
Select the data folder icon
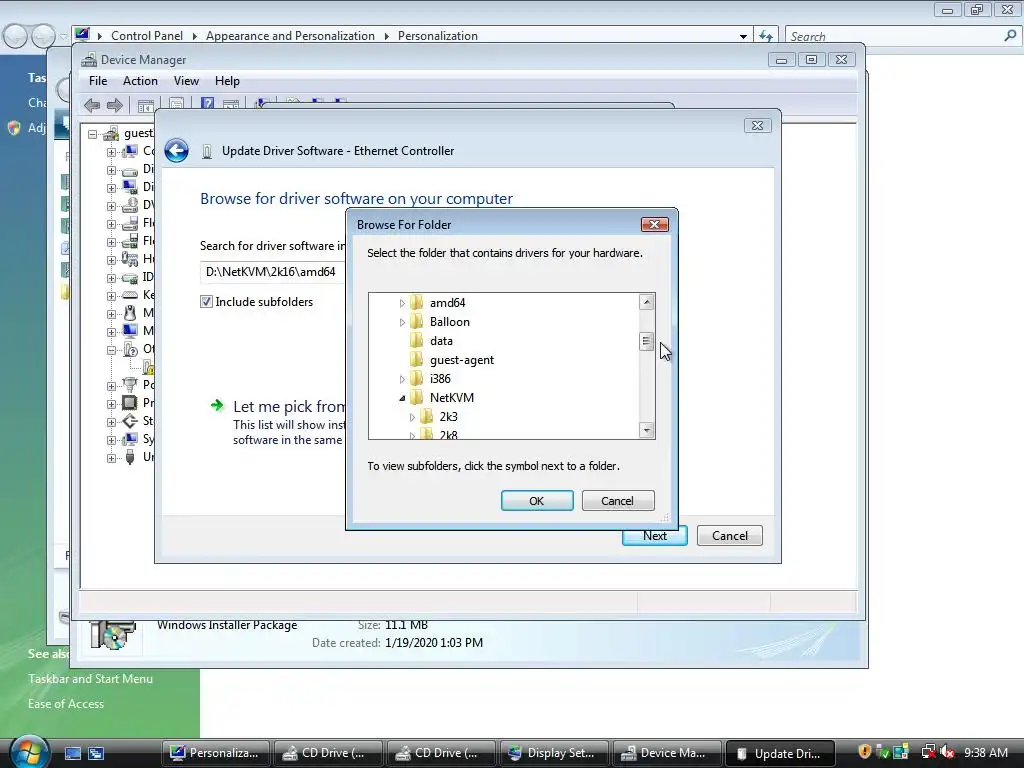(x=417, y=340)
